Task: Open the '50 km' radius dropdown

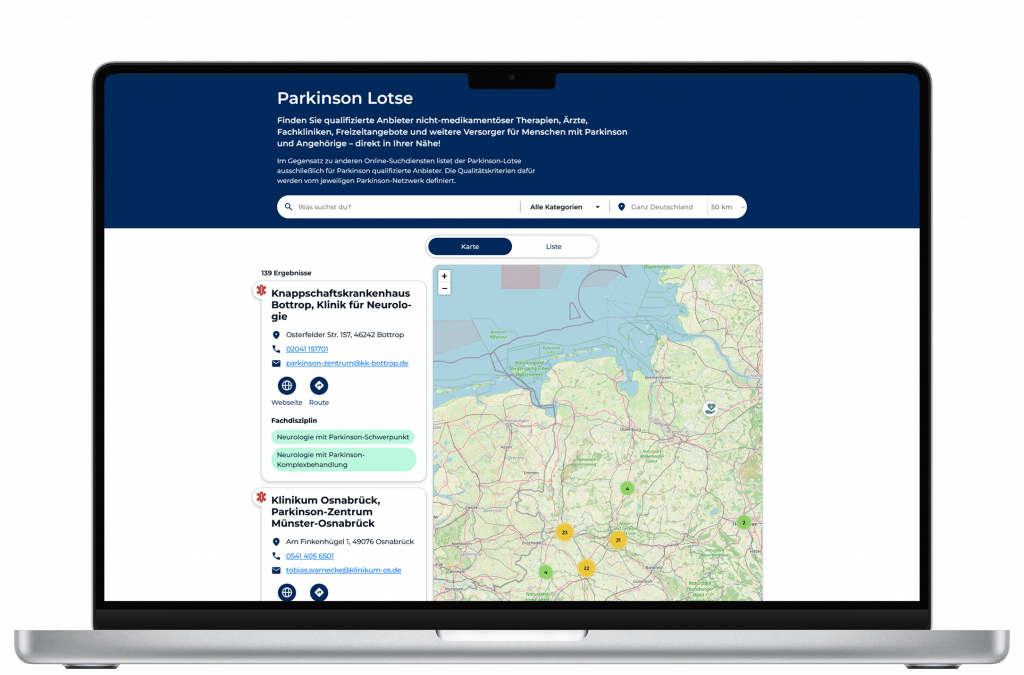Action: 727,207
